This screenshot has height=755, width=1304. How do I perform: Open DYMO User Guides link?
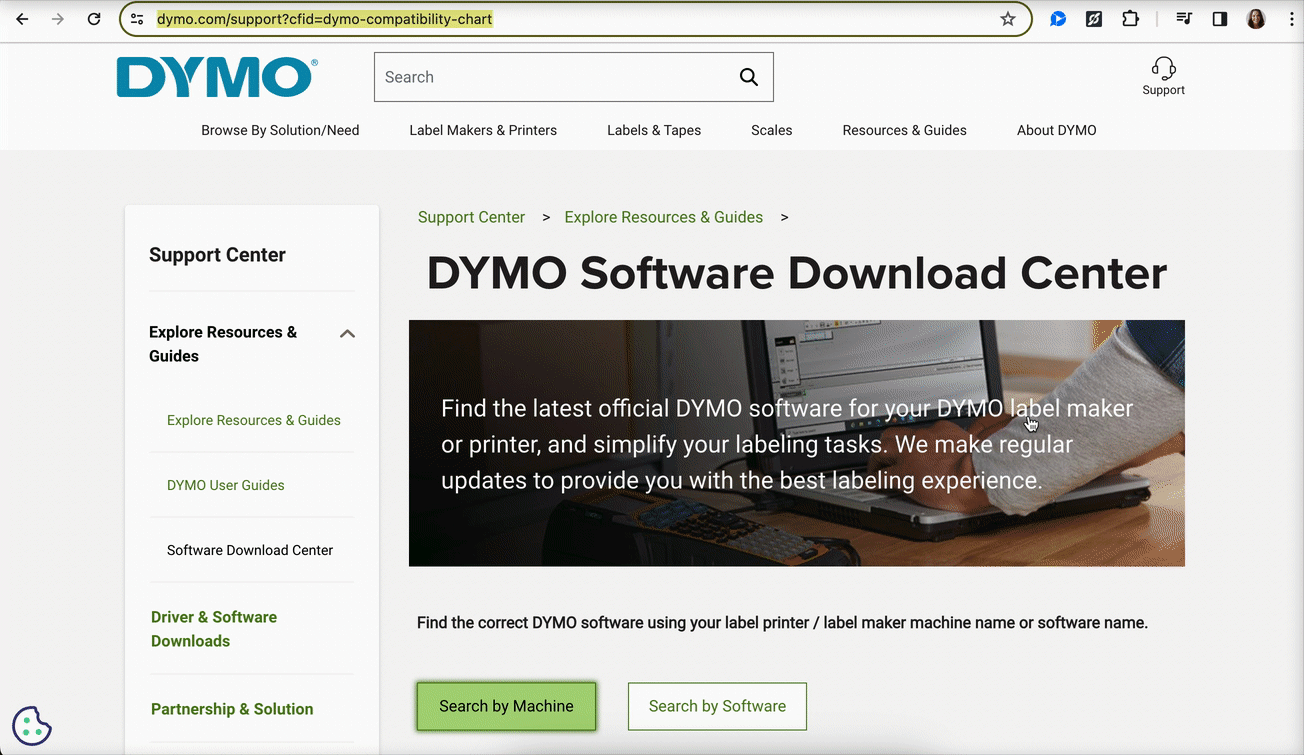click(x=226, y=485)
